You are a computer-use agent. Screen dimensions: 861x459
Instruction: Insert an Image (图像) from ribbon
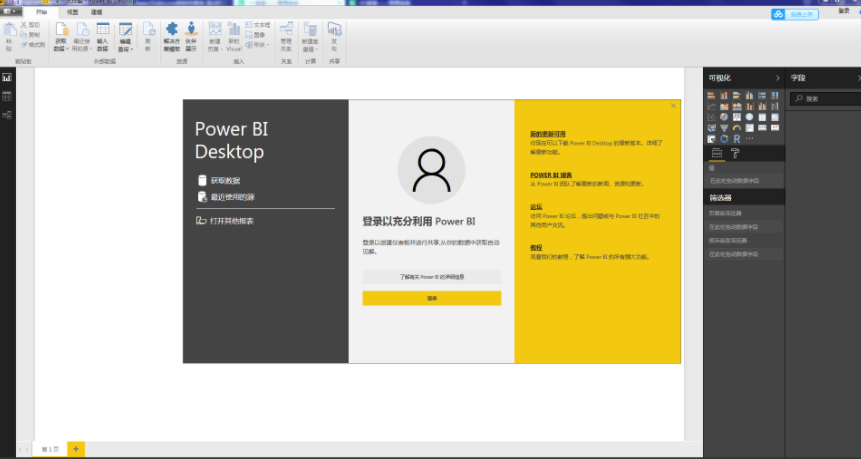click(x=256, y=35)
